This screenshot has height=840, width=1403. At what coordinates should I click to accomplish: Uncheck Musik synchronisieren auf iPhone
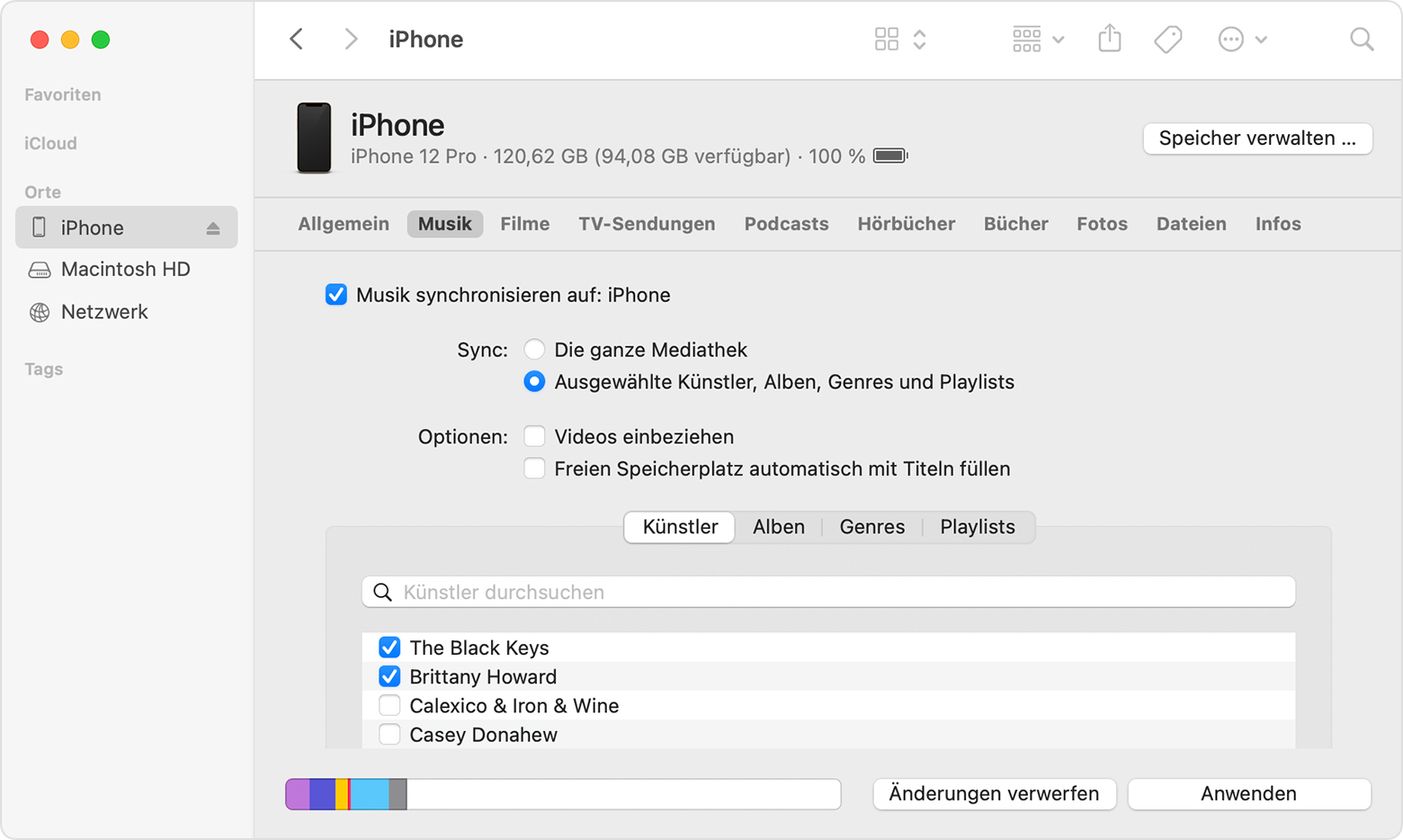pyautogui.click(x=336, y=295)
